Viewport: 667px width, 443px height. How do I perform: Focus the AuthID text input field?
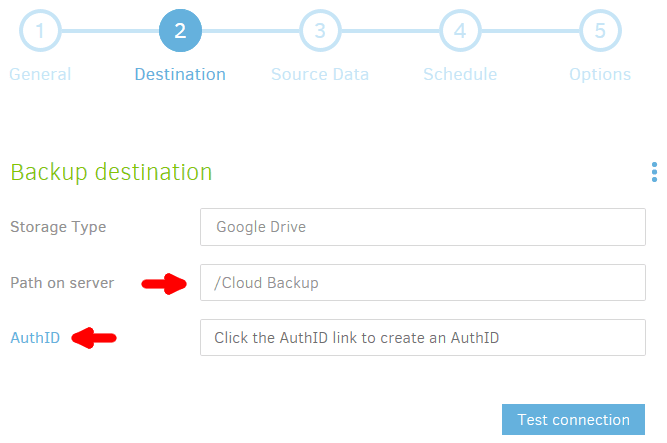(x=423, y=337)
